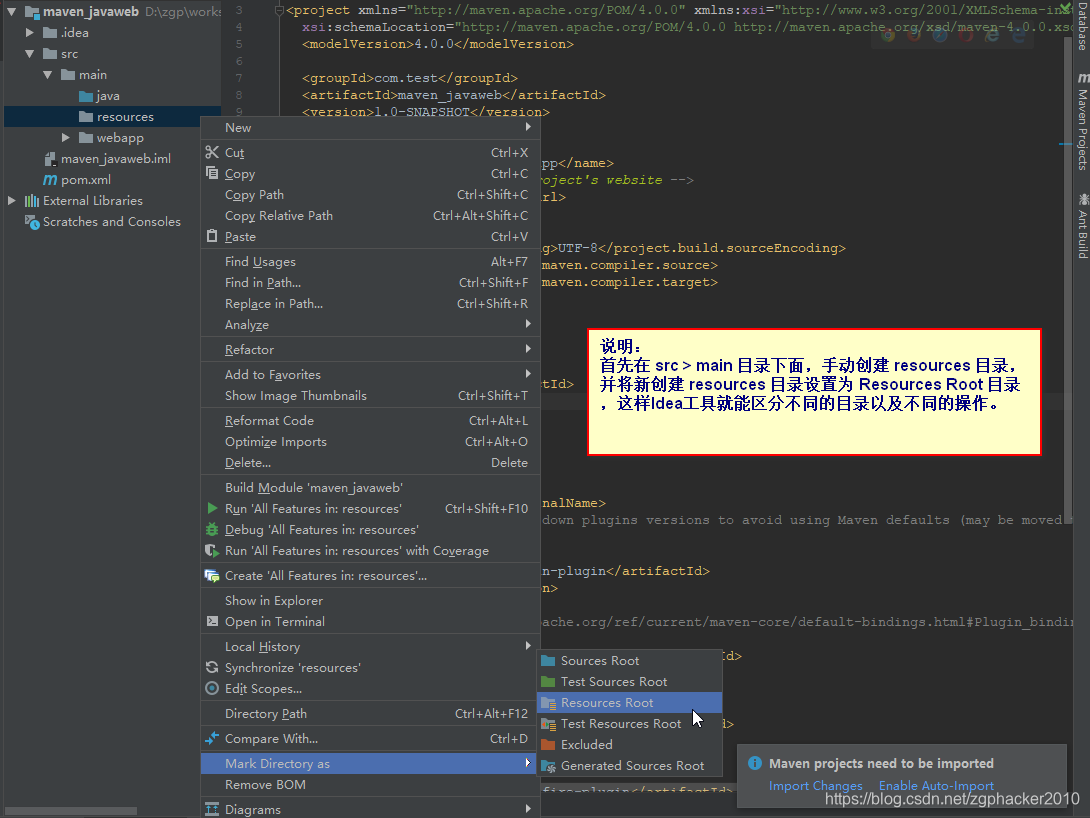Click the Synchronize refresh icon
Viewport: 1090px width, 818px height.
pyautogui.click(x=212, y=667)
